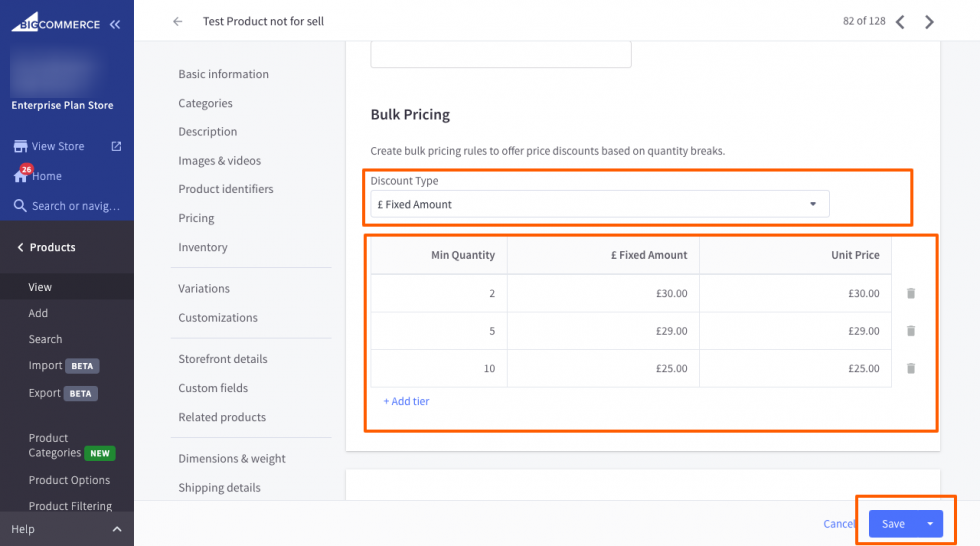
Task: Open Product Options in sidebar
Action: (x=69, y=480)
